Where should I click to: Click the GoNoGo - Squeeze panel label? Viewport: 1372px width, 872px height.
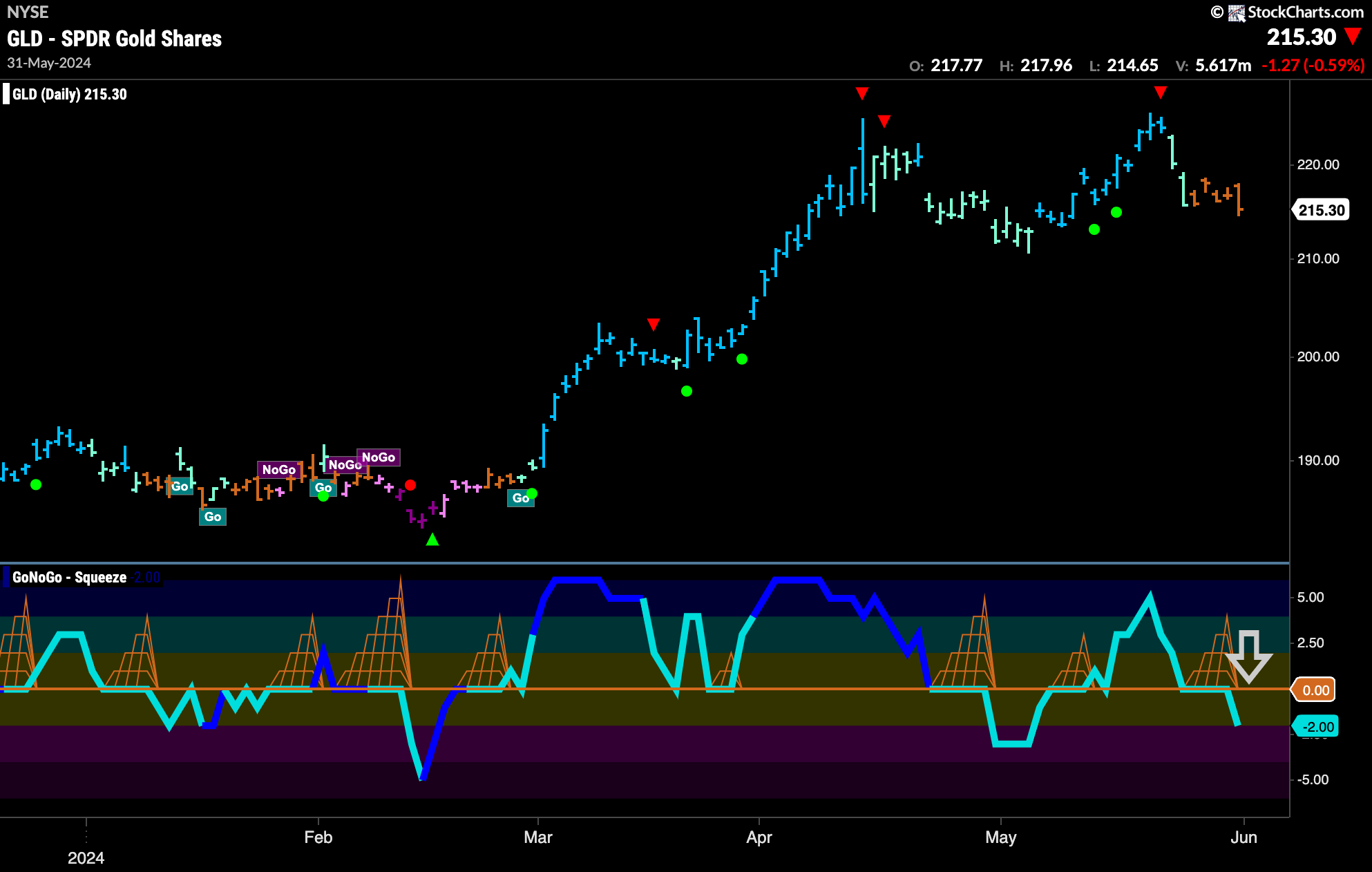(70, 577)
